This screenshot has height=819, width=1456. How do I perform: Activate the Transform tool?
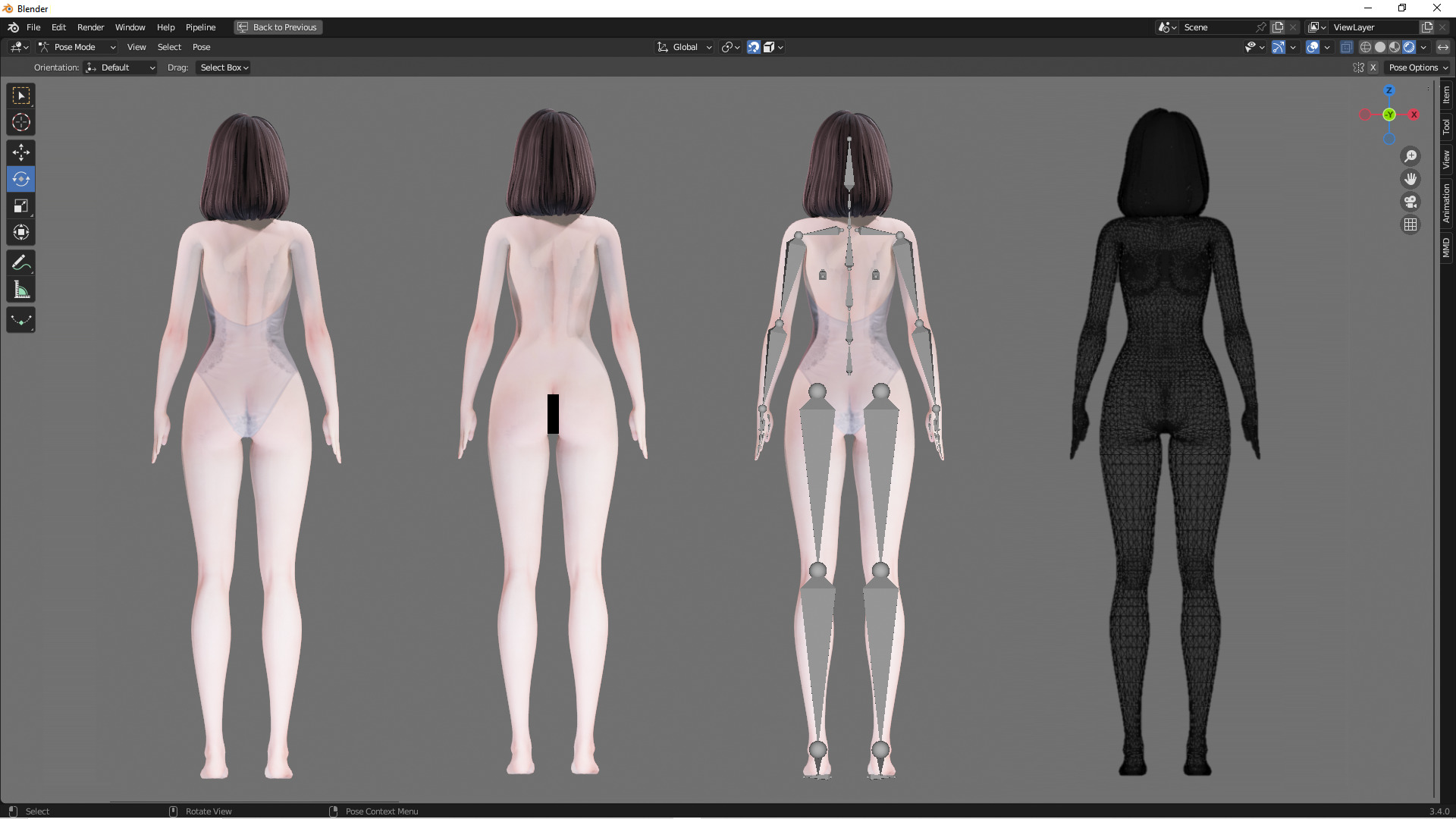[x=21, y=233]
